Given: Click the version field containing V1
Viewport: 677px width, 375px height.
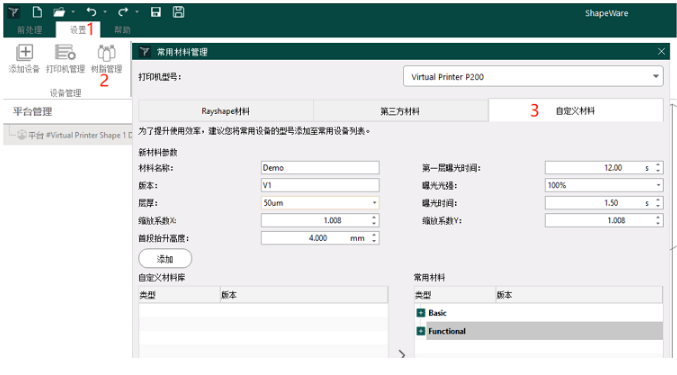Looking at the screenshot, I should [x=320, y=185].
